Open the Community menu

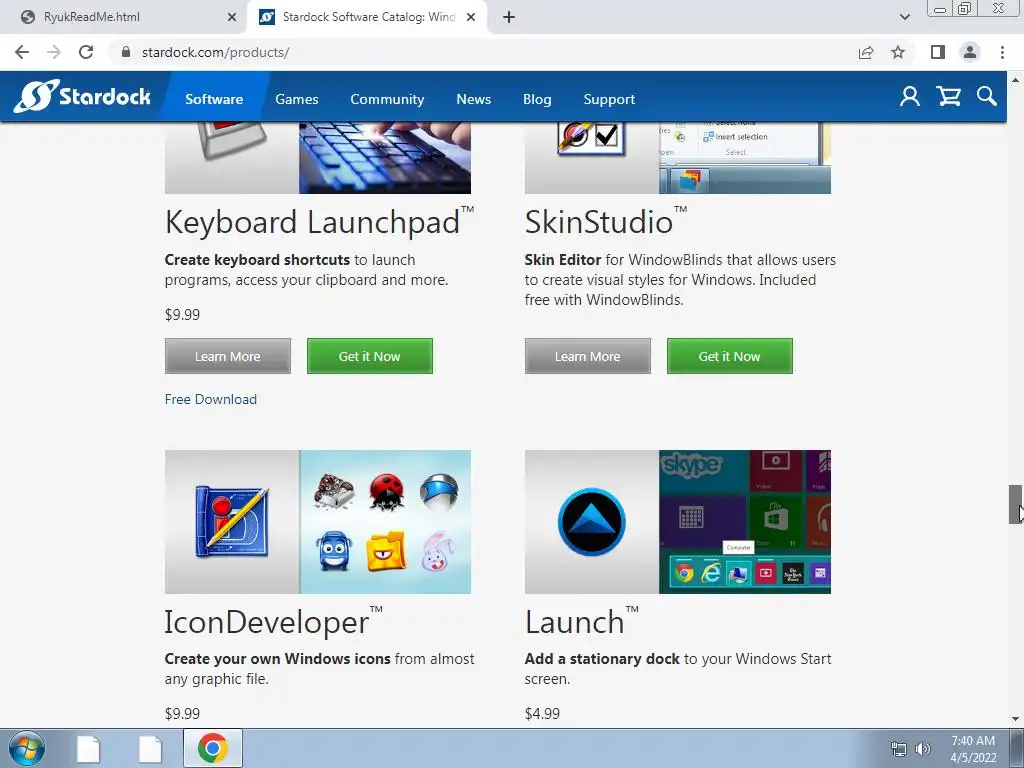coord(387,99)
